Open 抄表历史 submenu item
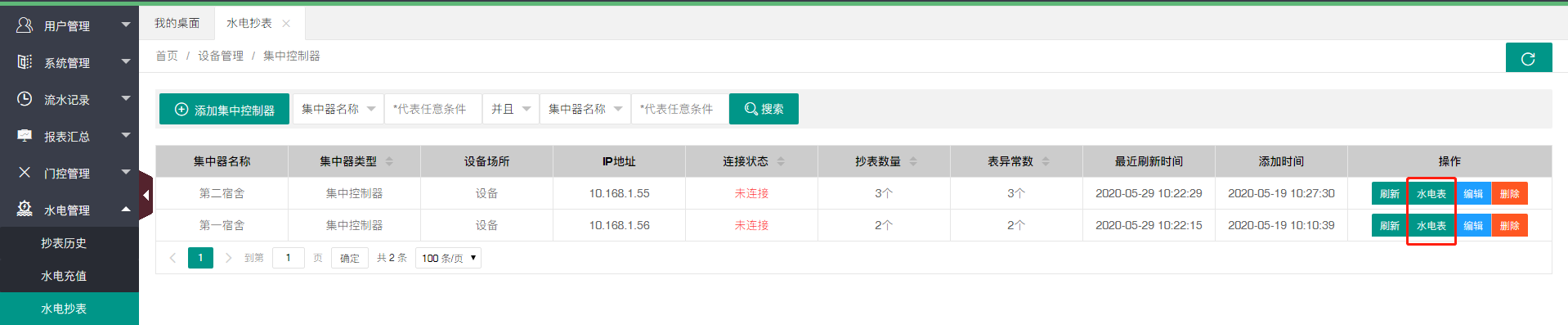The image size is (1568, 325). (69, 243)
